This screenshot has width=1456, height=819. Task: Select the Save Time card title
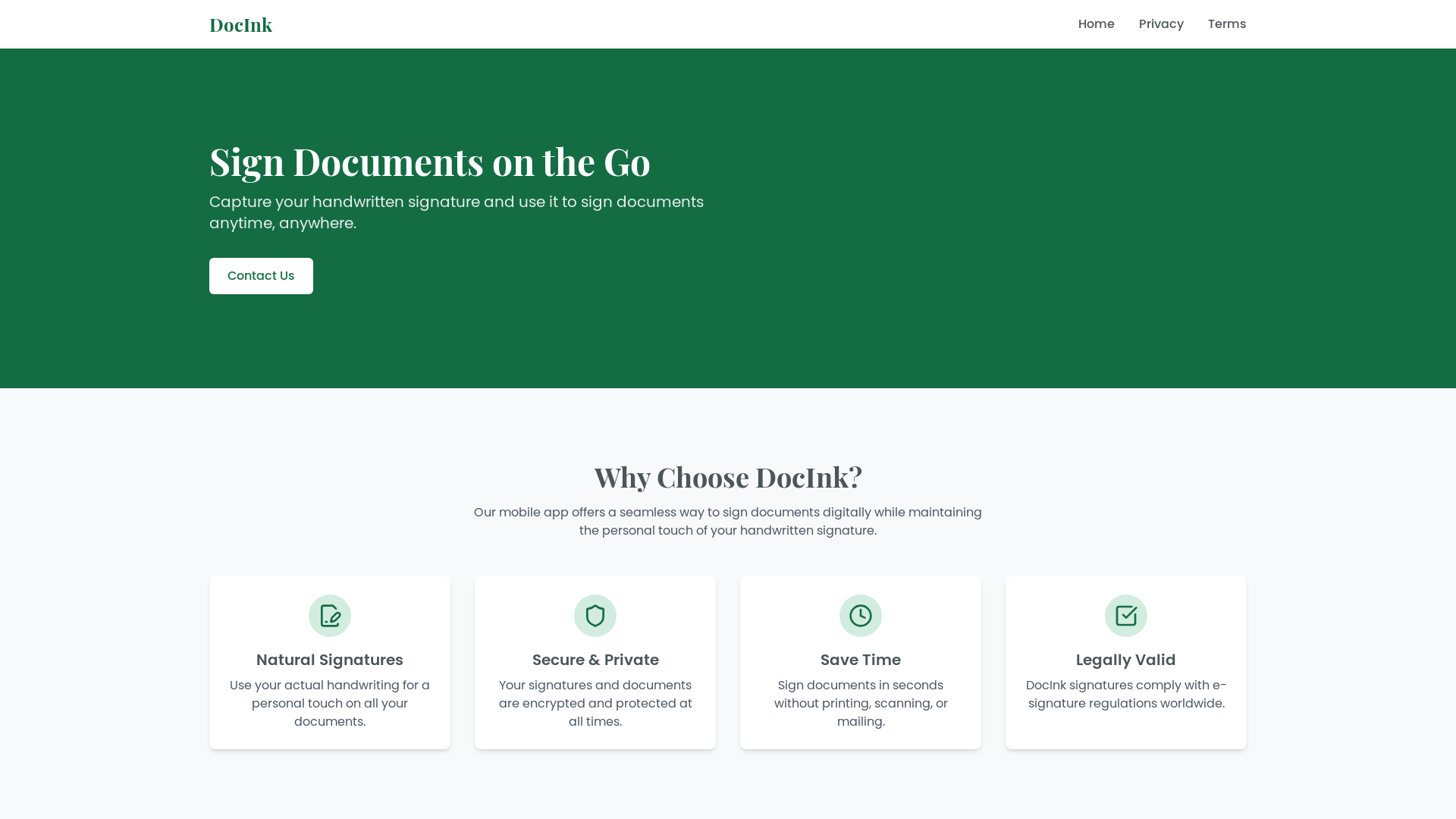pyautogui.click(x=861, y=660)
